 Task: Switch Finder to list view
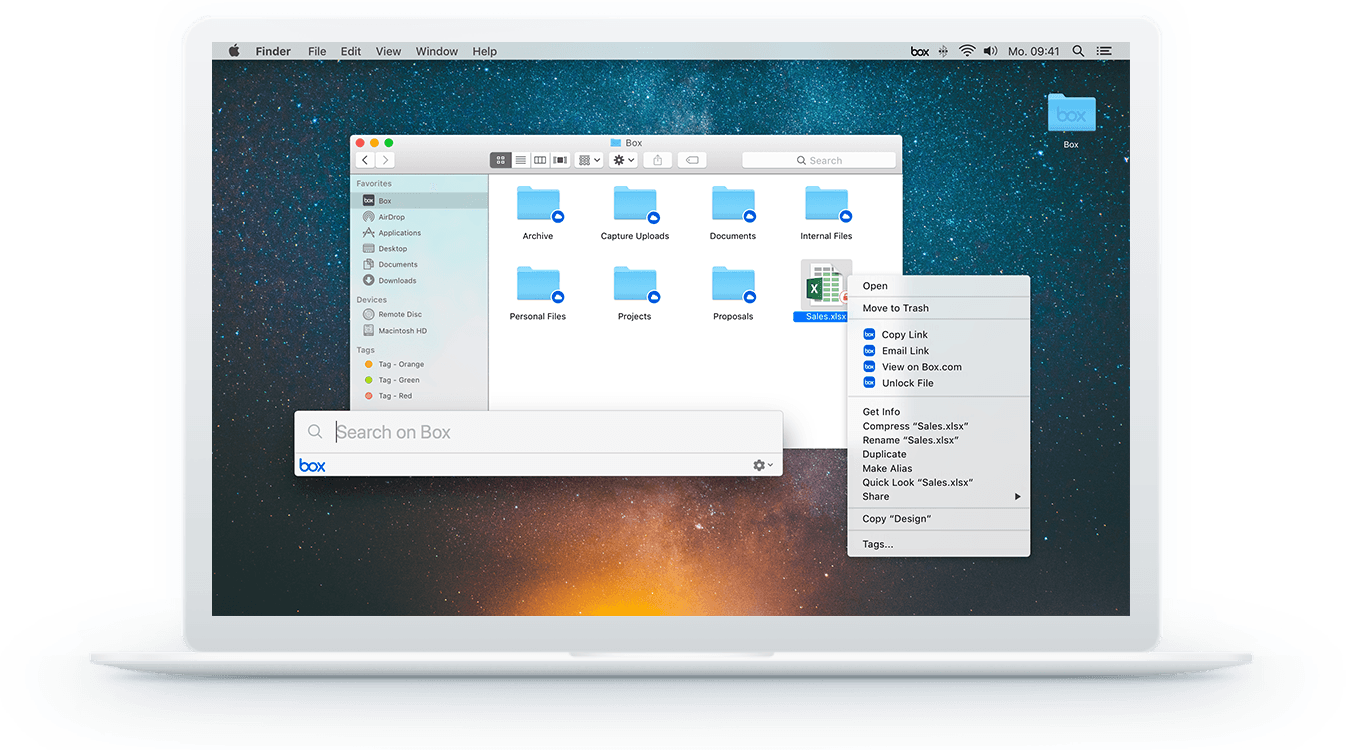click(521, 160)
